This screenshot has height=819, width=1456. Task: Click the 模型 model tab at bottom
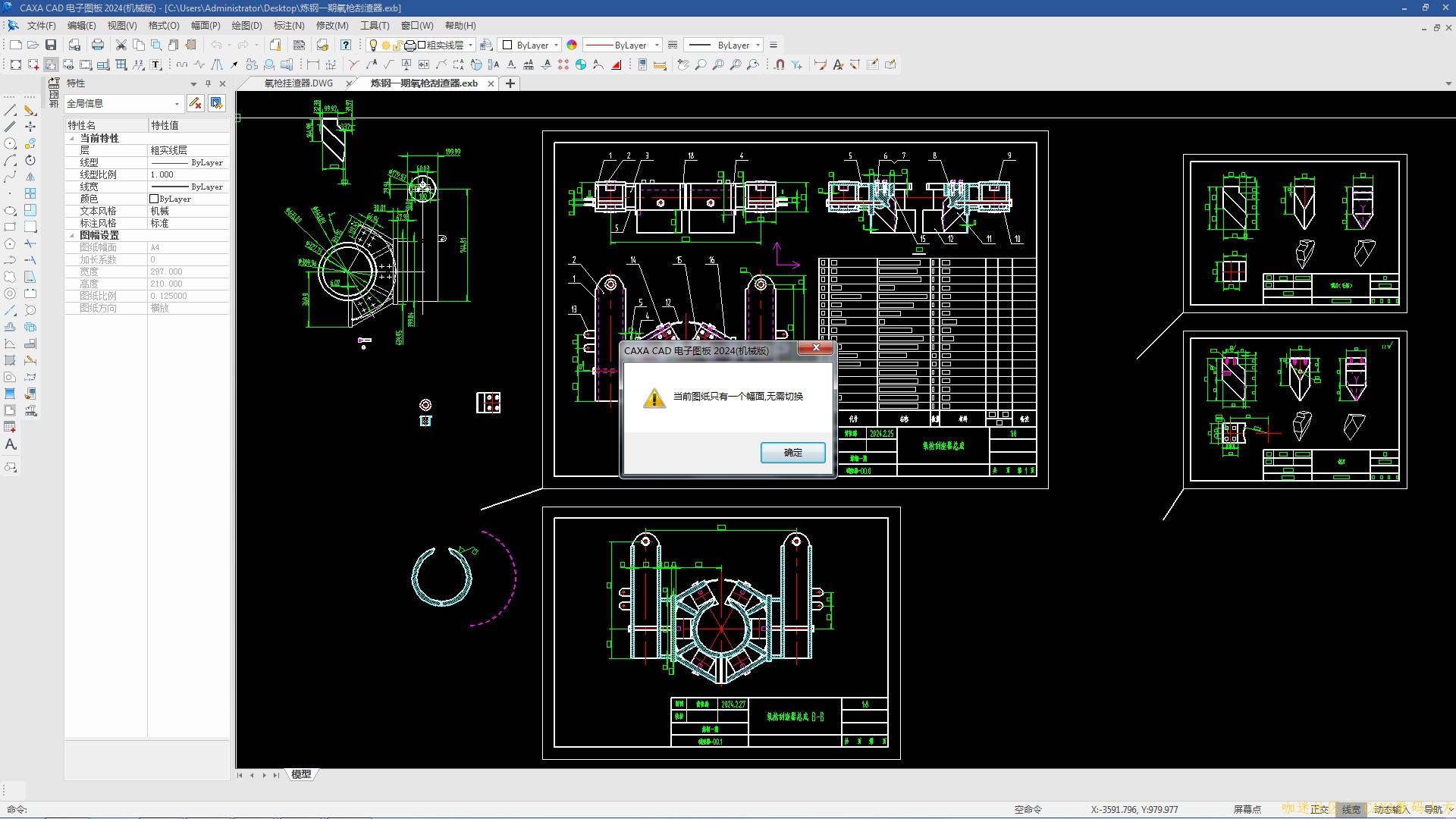coord(301,774)
